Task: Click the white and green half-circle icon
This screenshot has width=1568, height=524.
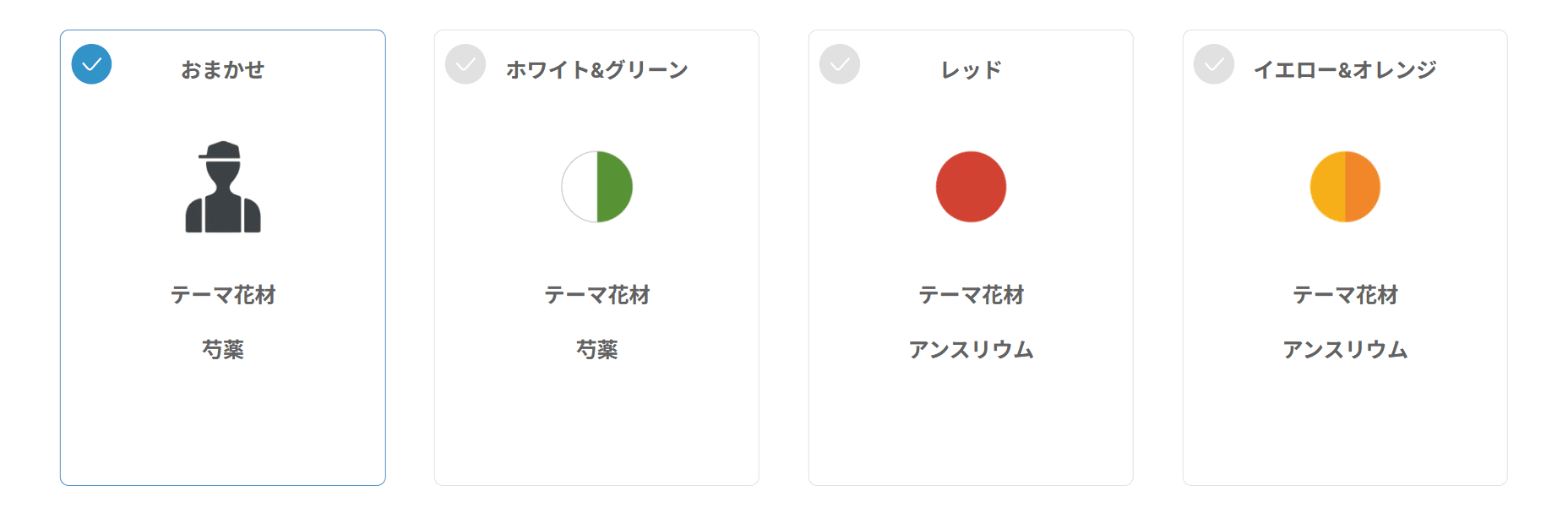Action: [x=597, y=187]
